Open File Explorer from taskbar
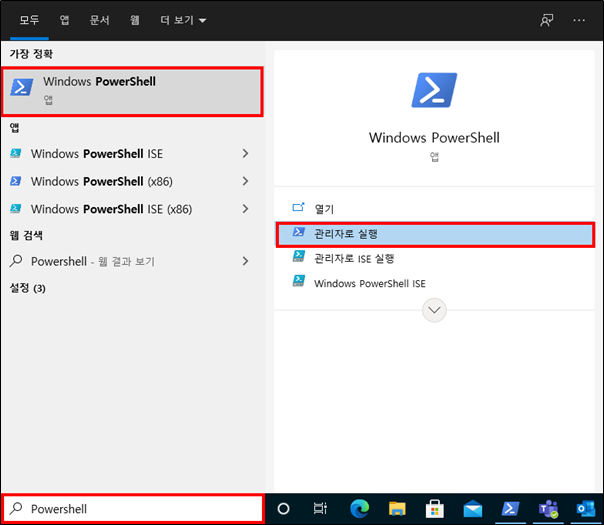Viewport: 604px width, 525px height. 397,509
